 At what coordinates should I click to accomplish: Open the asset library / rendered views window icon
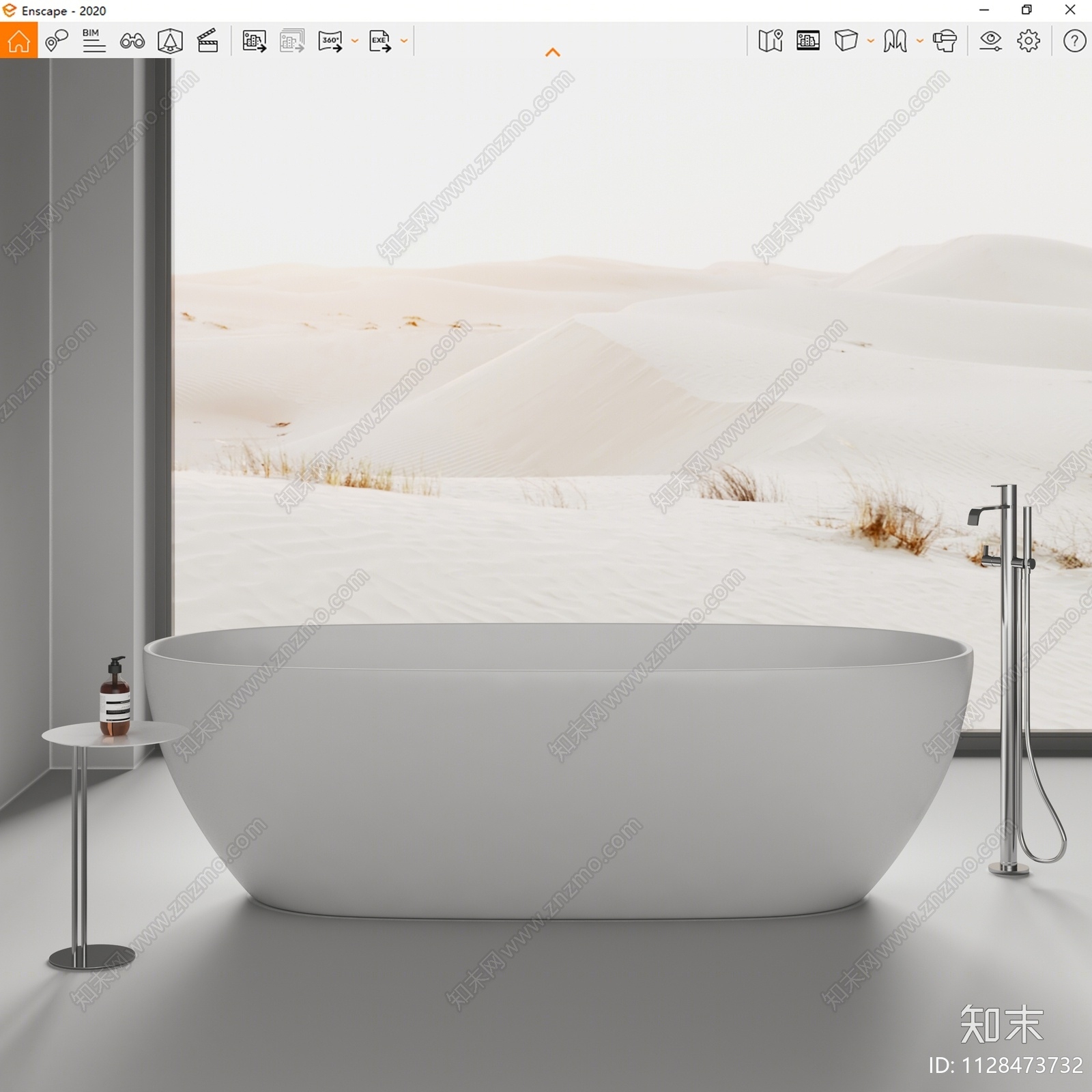808,41
